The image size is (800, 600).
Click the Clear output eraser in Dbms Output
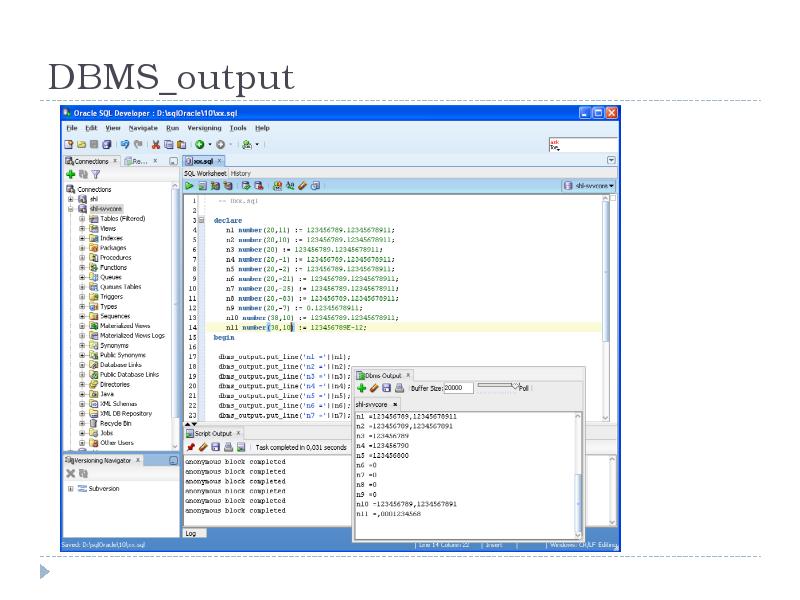pos(373,388)
